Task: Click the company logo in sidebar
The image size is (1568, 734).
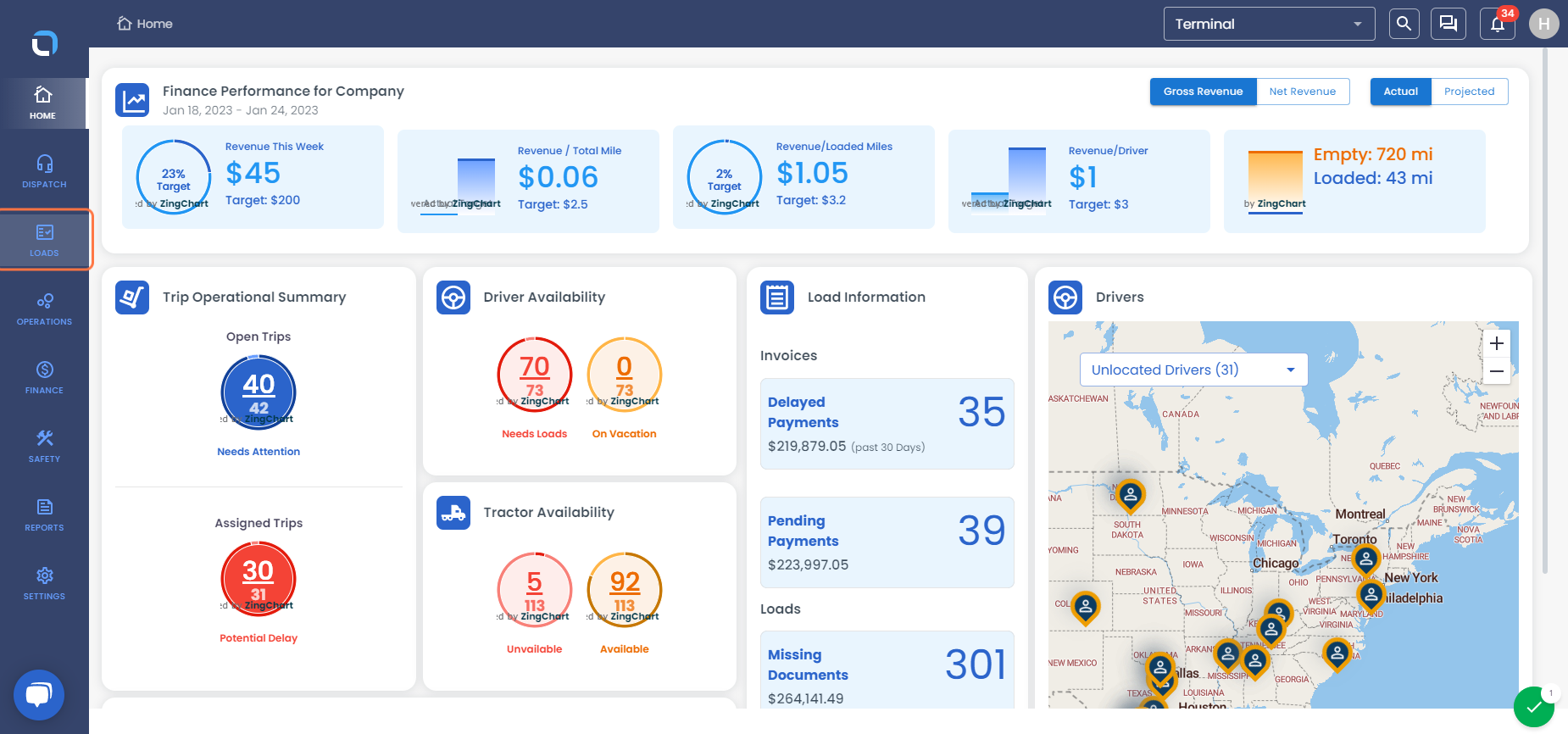Action: pyautogui.click(x=44, y=42)
